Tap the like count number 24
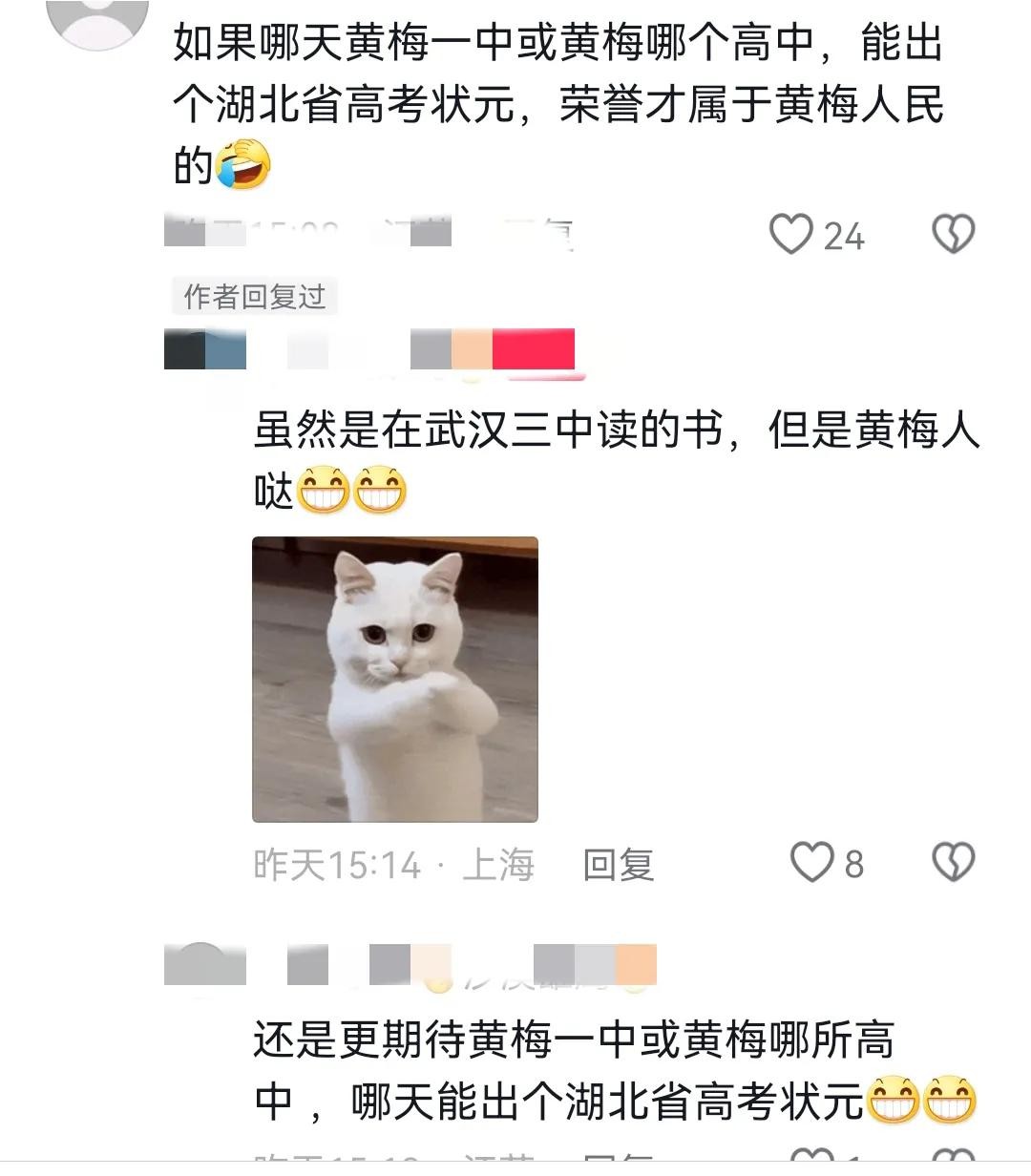Screen dimensions: 1031x1176 pyautogui.click(x=844, y=237)
